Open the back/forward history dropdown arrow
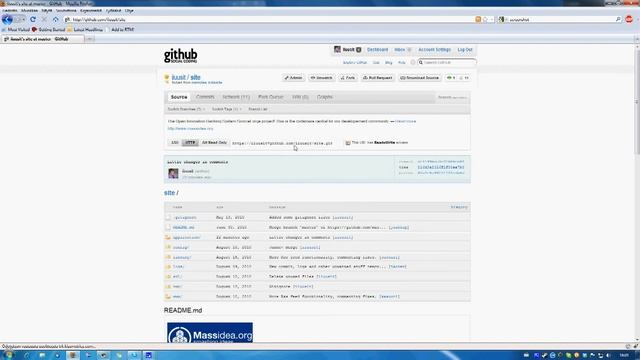 click(x=23, y=19)
